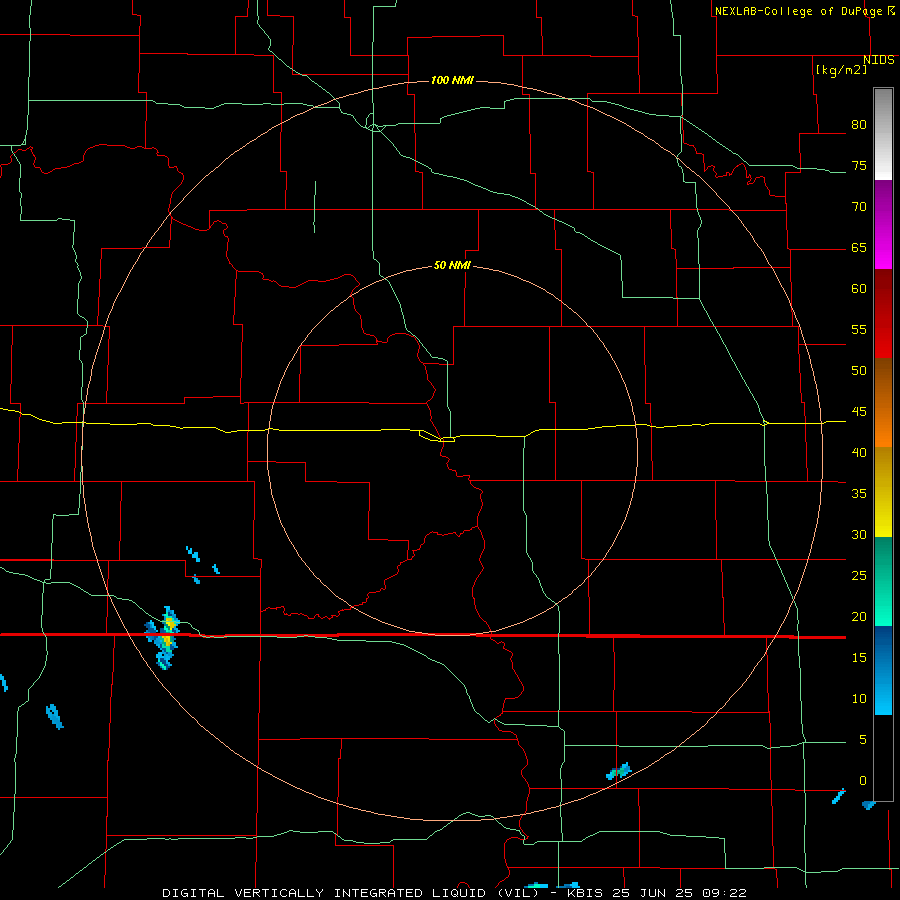900x900 pixels.
Task: Click the scale value 20
Action: pos(859,616)
